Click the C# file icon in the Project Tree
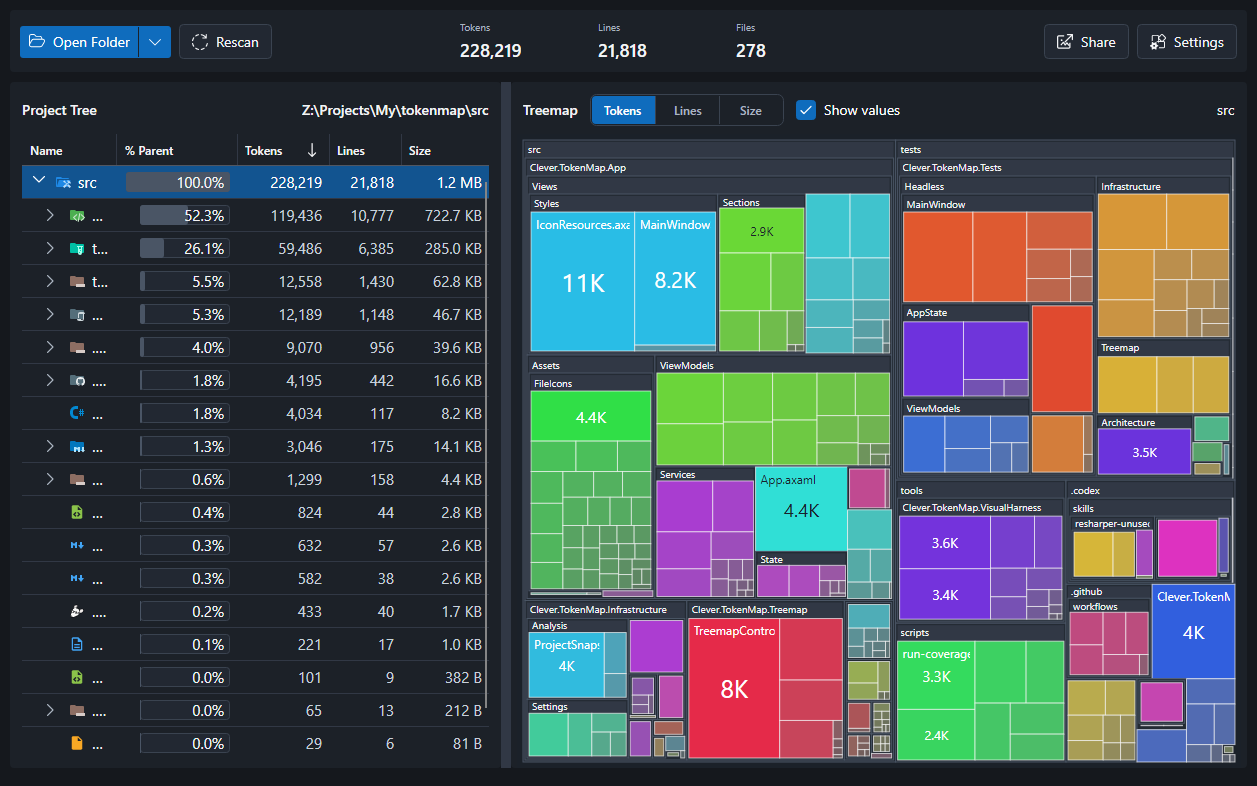 [x=78, y=412]
